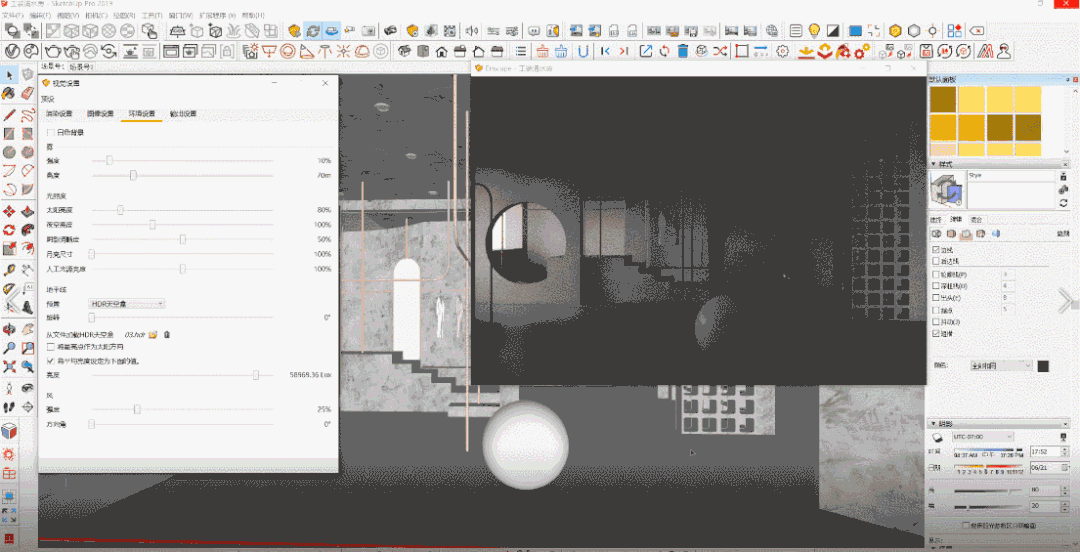This screenshot has height=552, width=1080.
Task: Enable the 轮廓线 profiles checkbox
Action: (x=935, y=274)
